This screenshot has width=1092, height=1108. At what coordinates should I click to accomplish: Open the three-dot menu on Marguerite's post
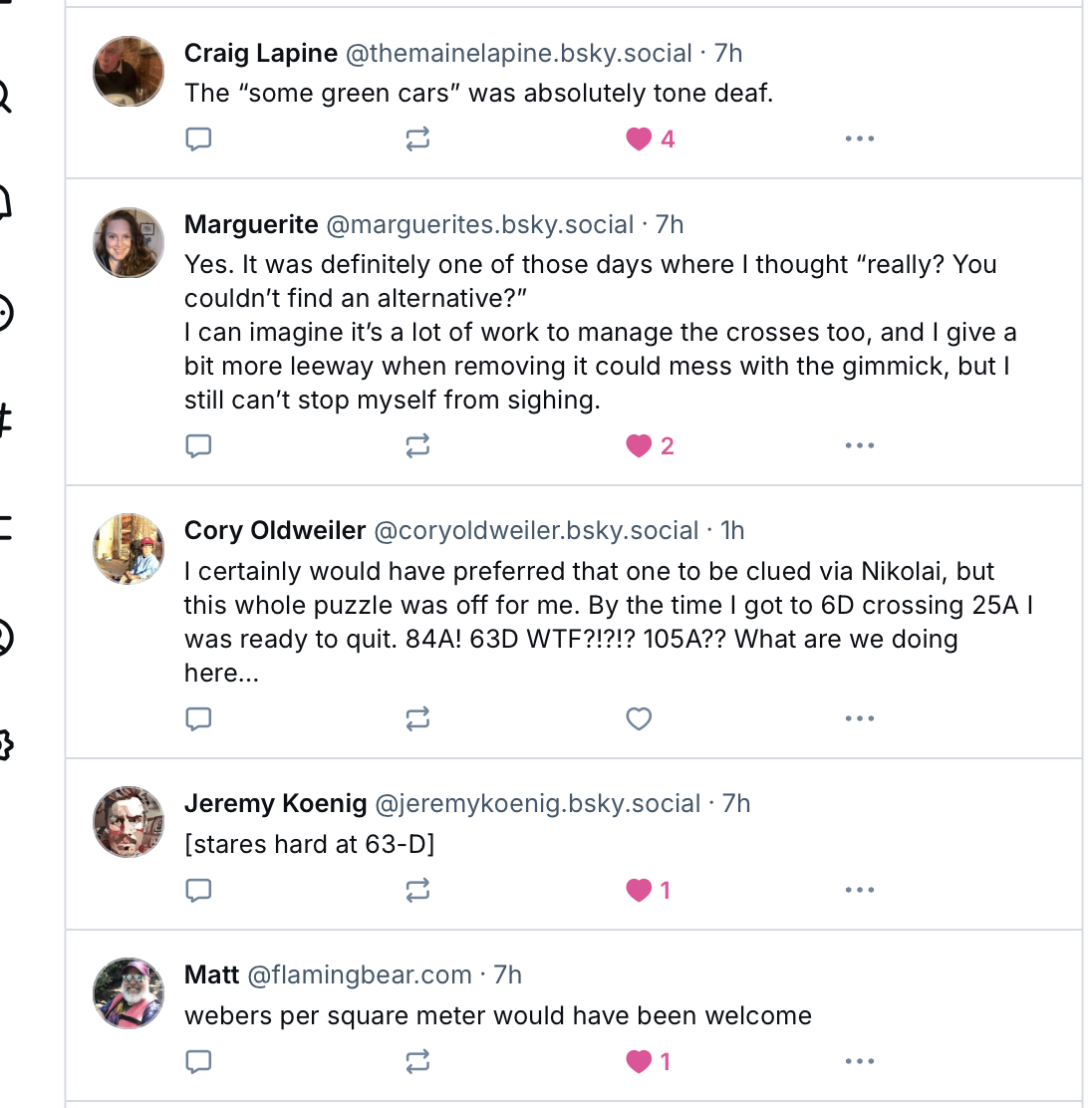pyautogui.click(x=859, y=445)
